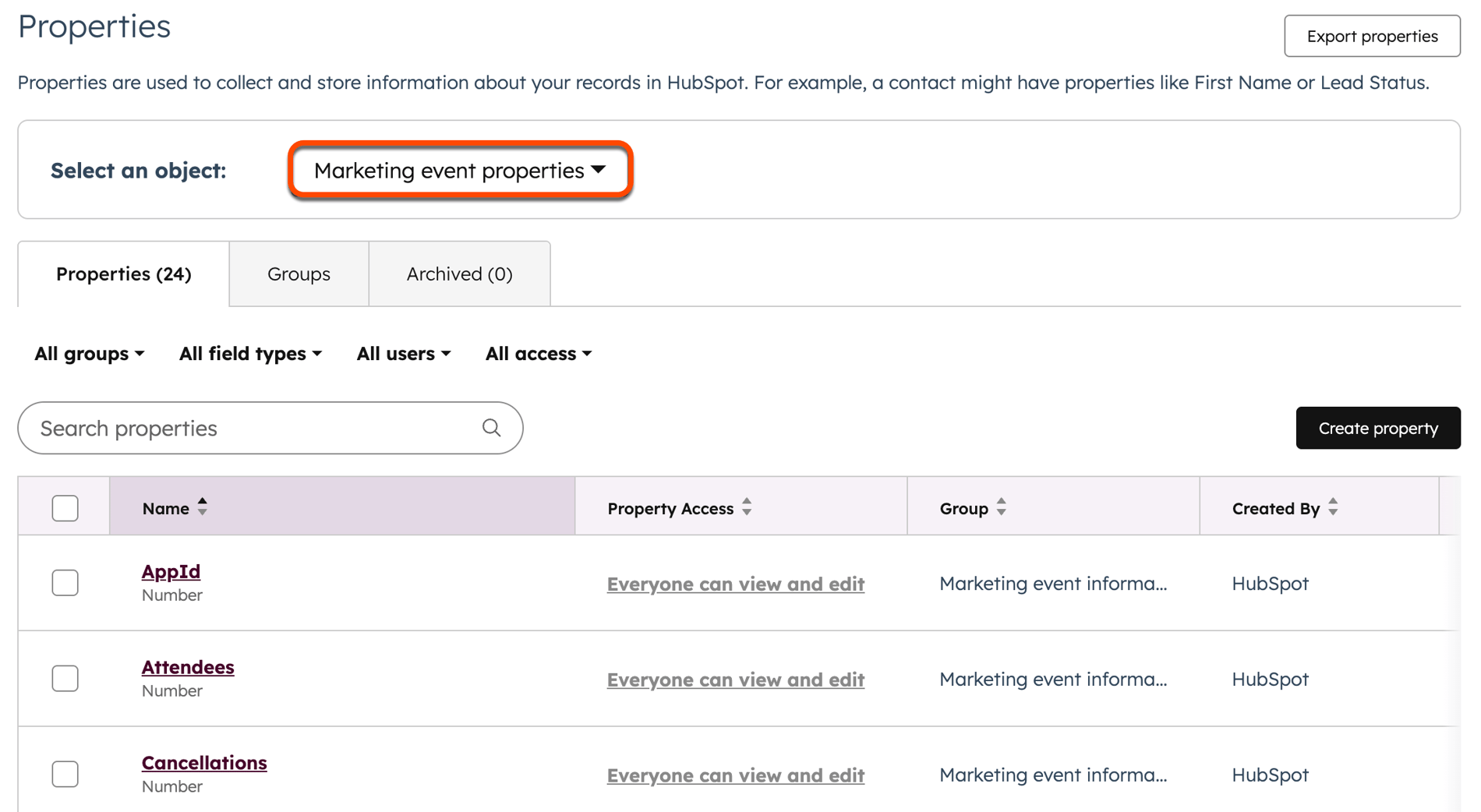Click the Search properties input field
This screenshot has height=812, width=1481.
point(234,428)
